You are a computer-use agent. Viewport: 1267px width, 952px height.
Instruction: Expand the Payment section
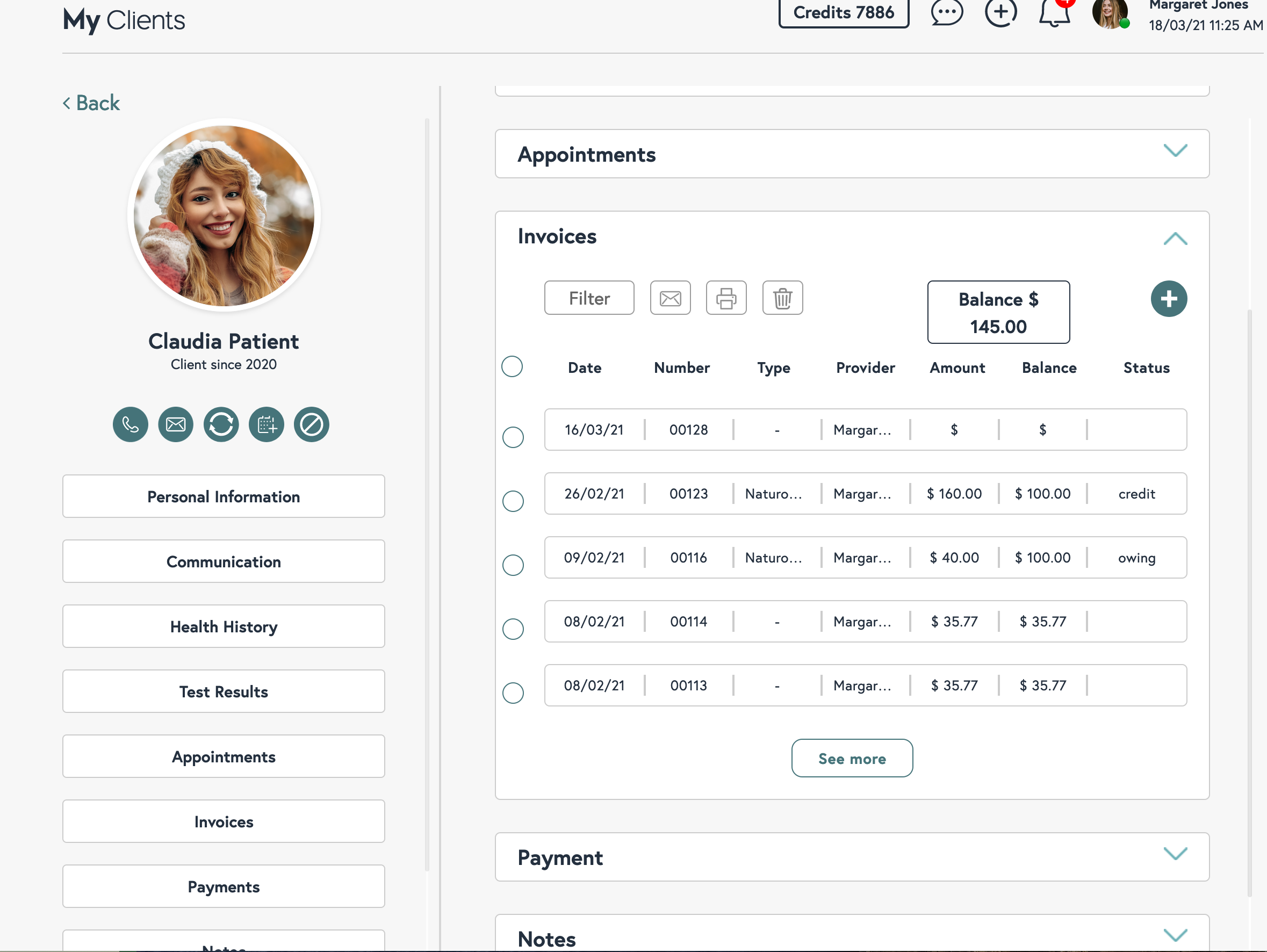pos(1174,854)
